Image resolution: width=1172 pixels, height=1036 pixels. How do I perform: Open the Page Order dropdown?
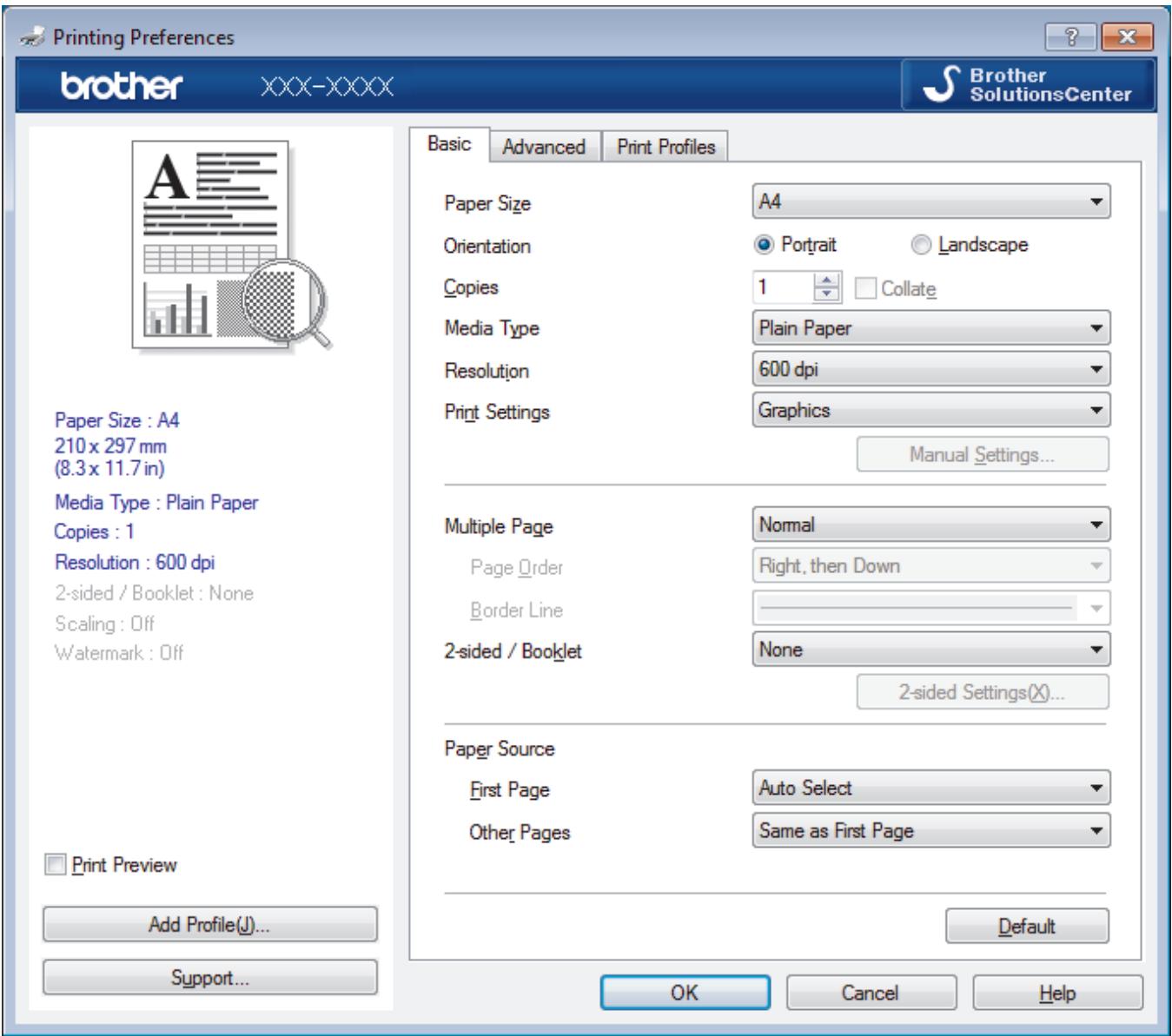(931, 565)
